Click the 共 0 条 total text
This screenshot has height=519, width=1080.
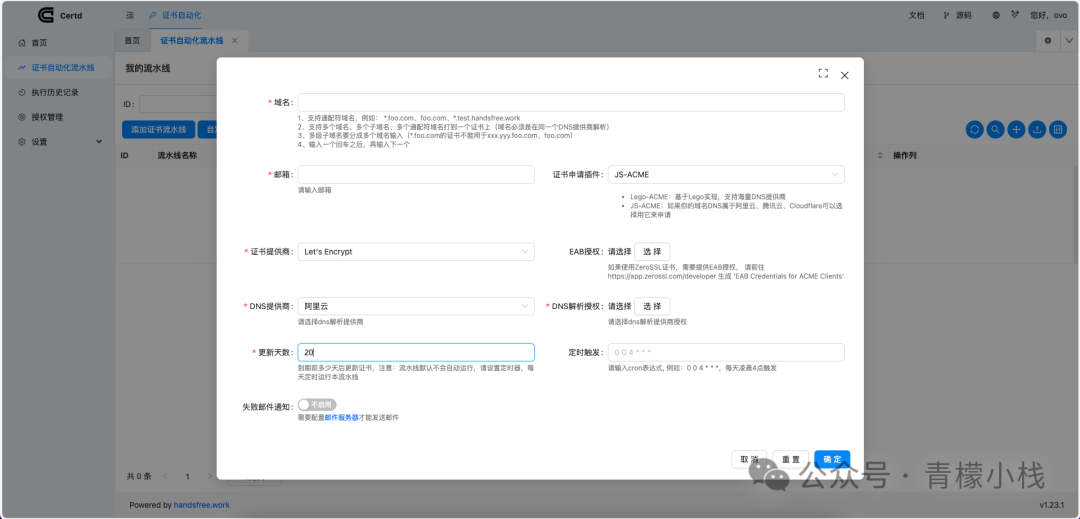(x=138, y=476)
